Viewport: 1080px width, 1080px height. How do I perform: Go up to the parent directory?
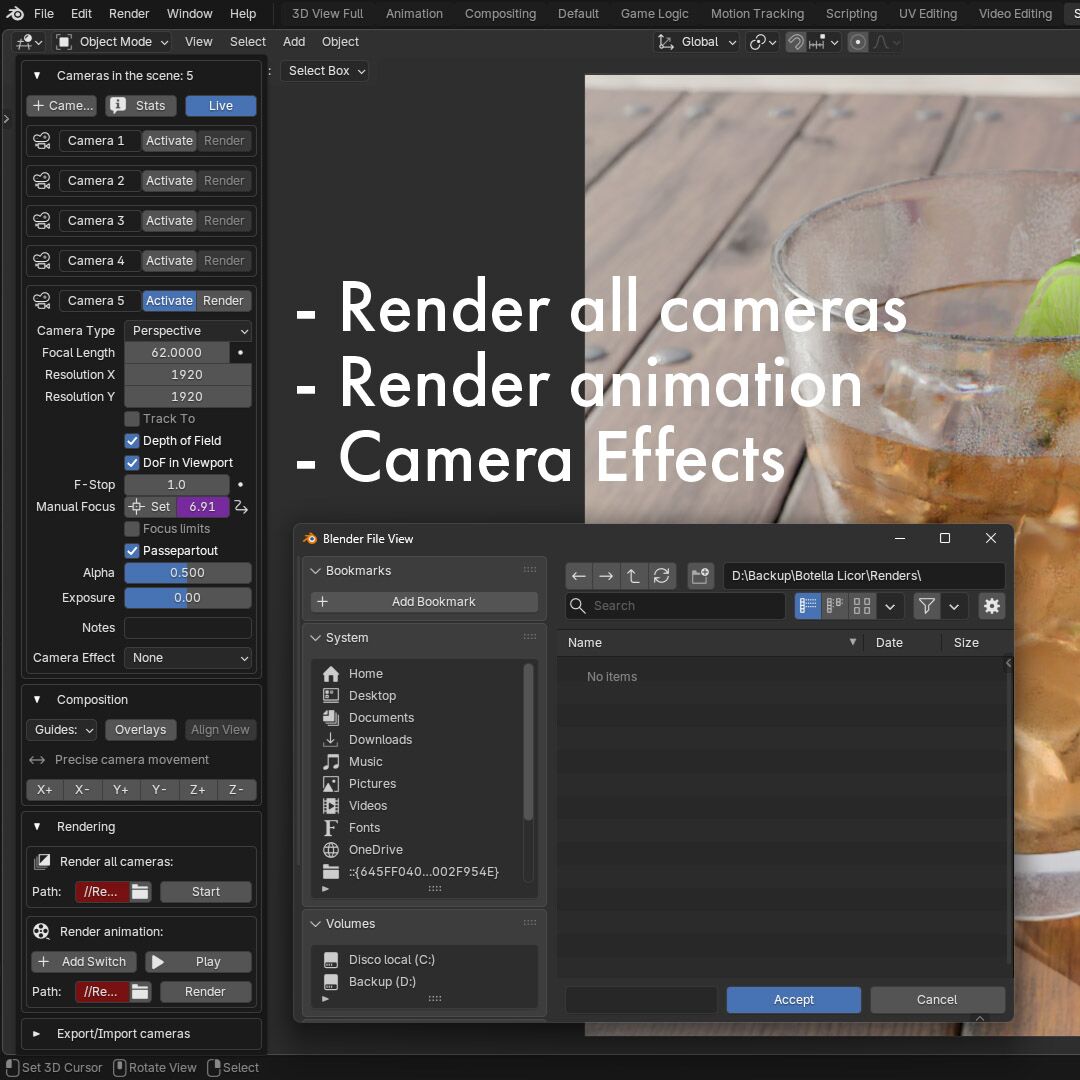pyautogui.click(x=633, y=576)
